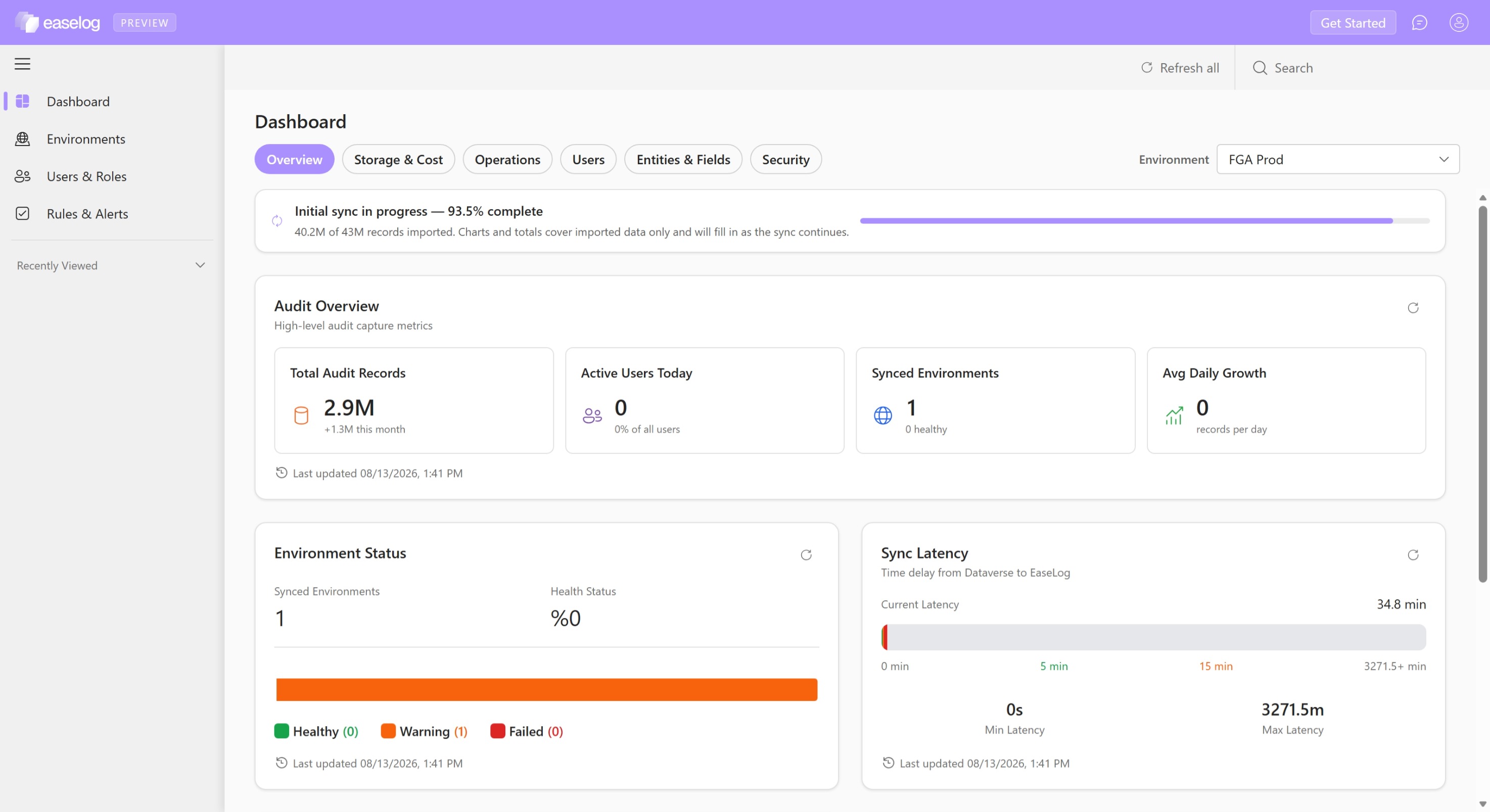Click the Sync Latency last updated clock icon
Image resolution: width=1490 pixels, height=812 pixels.
(x=889, y=763)
